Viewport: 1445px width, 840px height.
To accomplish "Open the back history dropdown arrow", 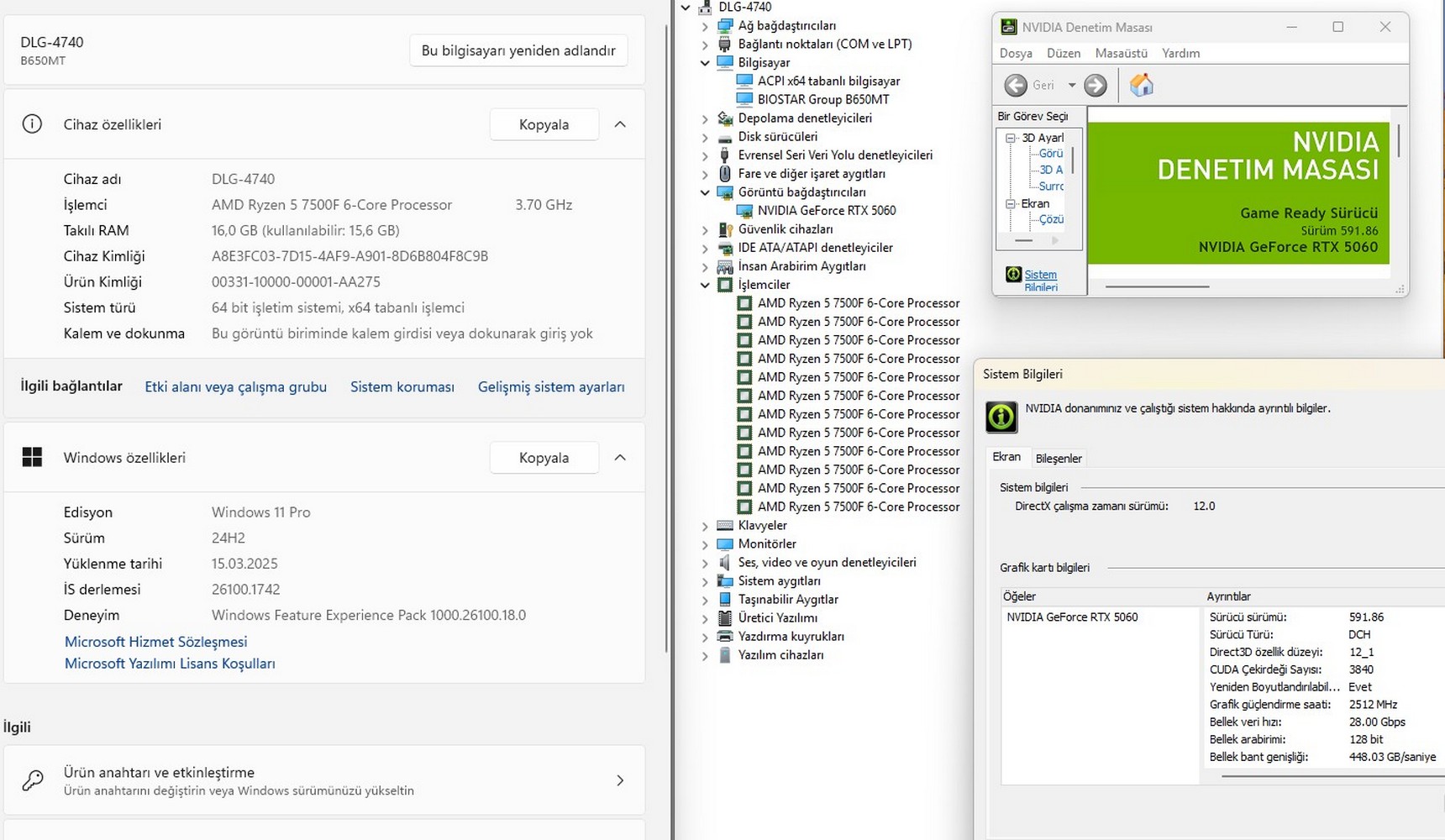I will click(1071, 86).
